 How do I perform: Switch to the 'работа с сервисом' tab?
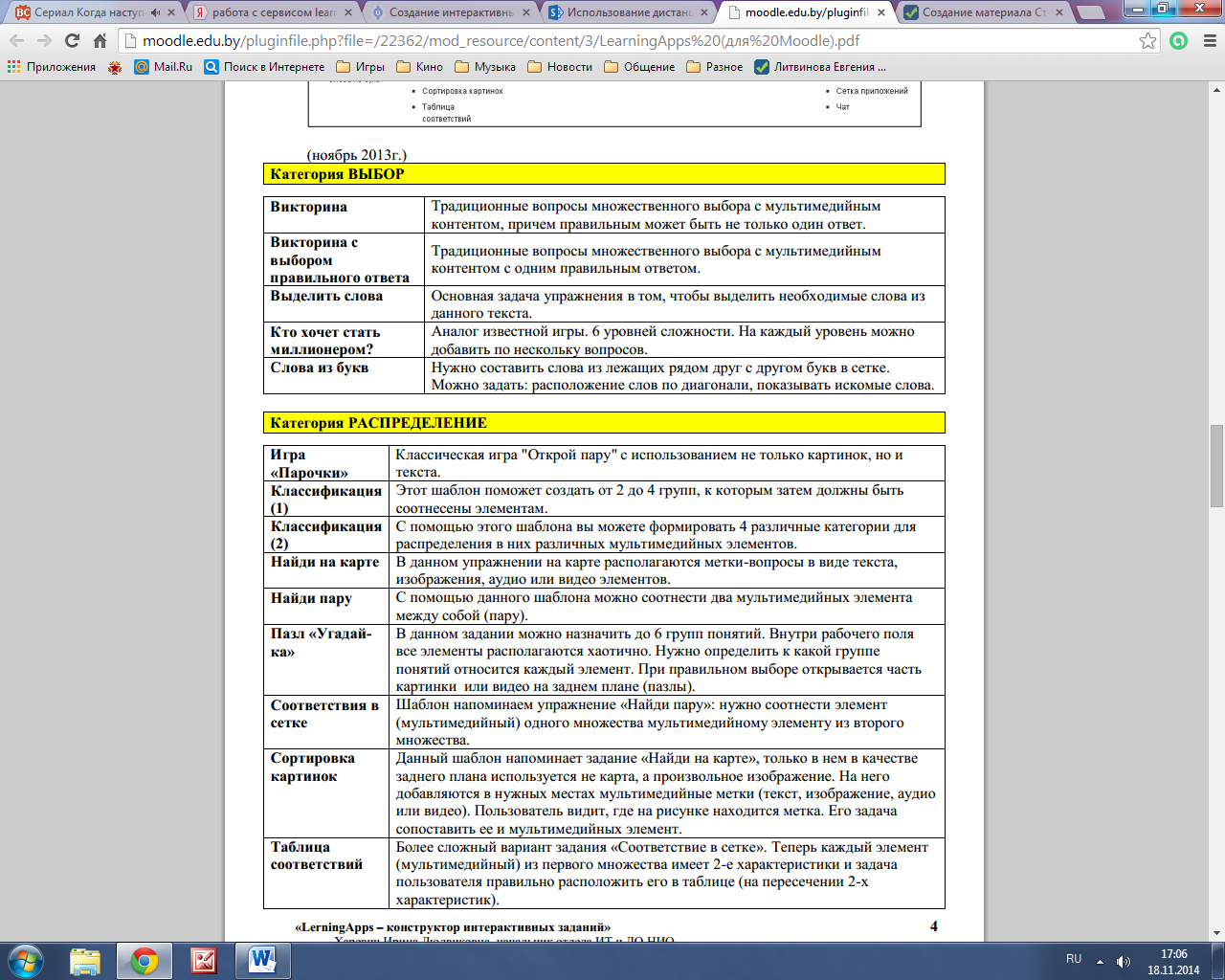pos(270,12)
